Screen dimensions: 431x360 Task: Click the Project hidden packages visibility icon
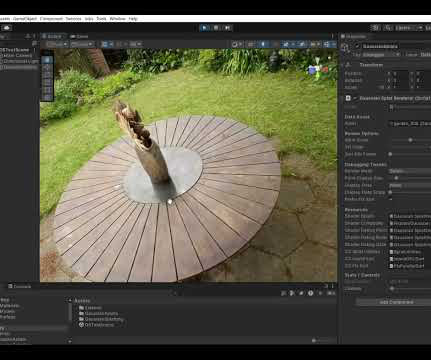coord(331,293)
